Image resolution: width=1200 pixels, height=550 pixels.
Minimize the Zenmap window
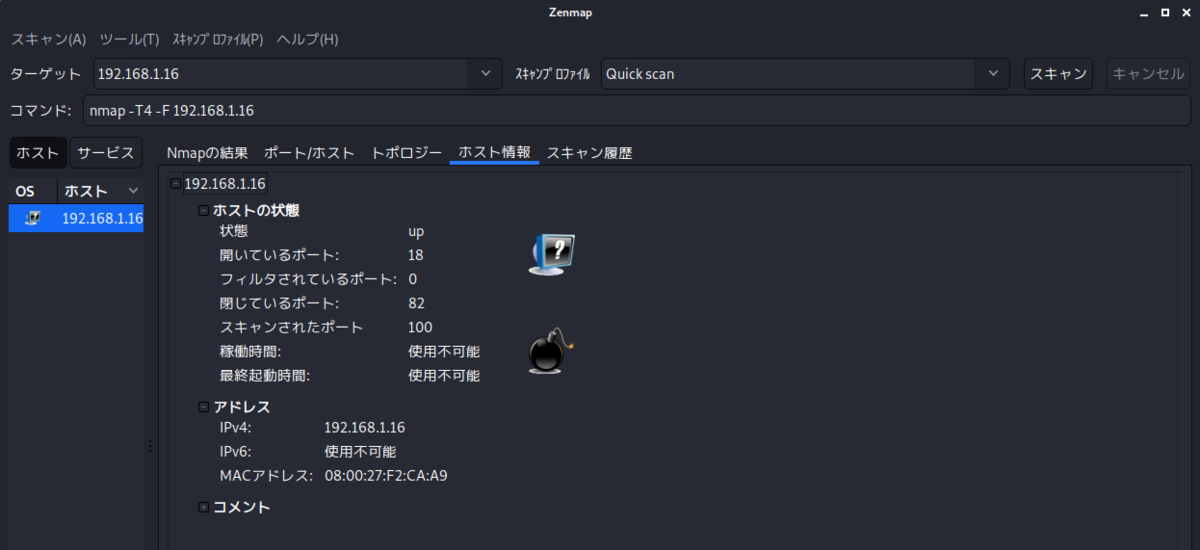[x=1144, y=13]
